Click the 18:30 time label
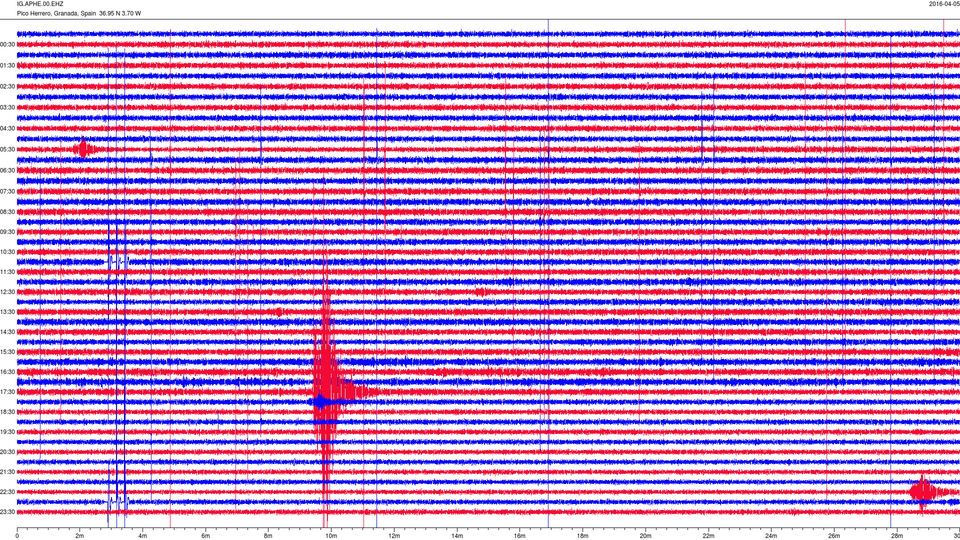Screen dimensions: 960x540 click(x=7, y=412)
